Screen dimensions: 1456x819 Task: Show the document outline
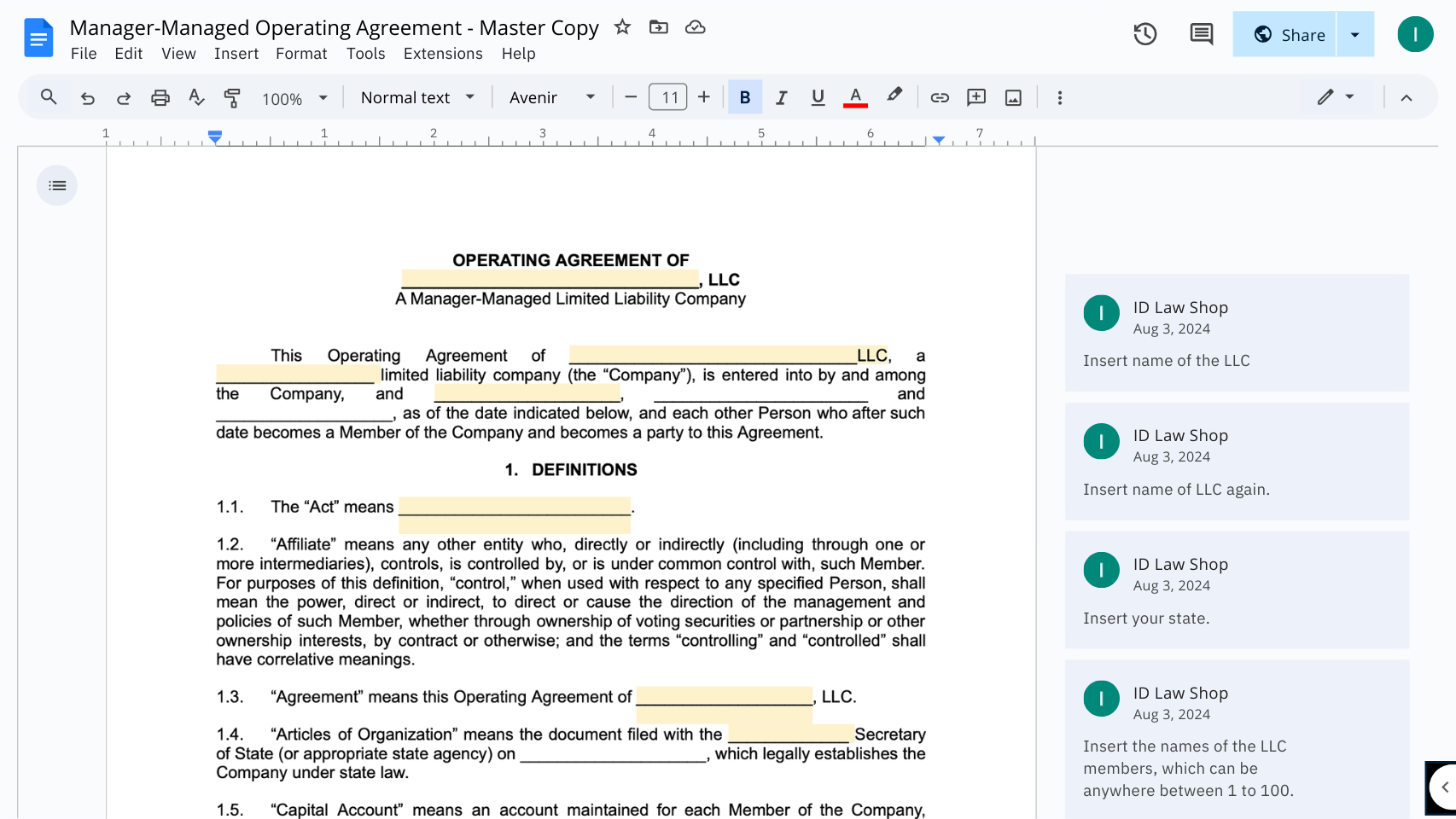coord(57,185)
